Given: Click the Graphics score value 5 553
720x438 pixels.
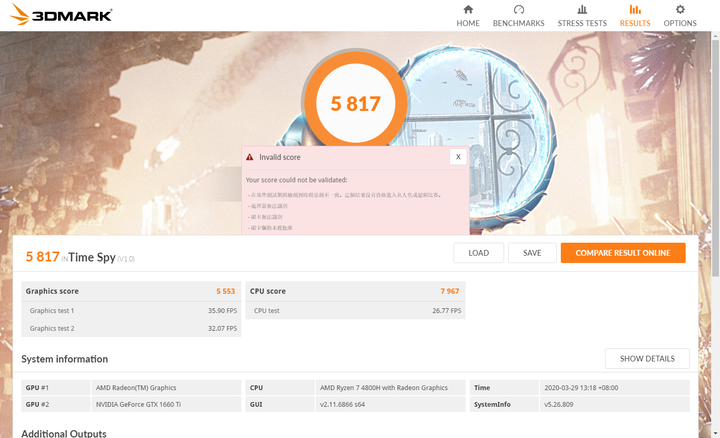Looking at the screenshot, I should coord(225,291).
